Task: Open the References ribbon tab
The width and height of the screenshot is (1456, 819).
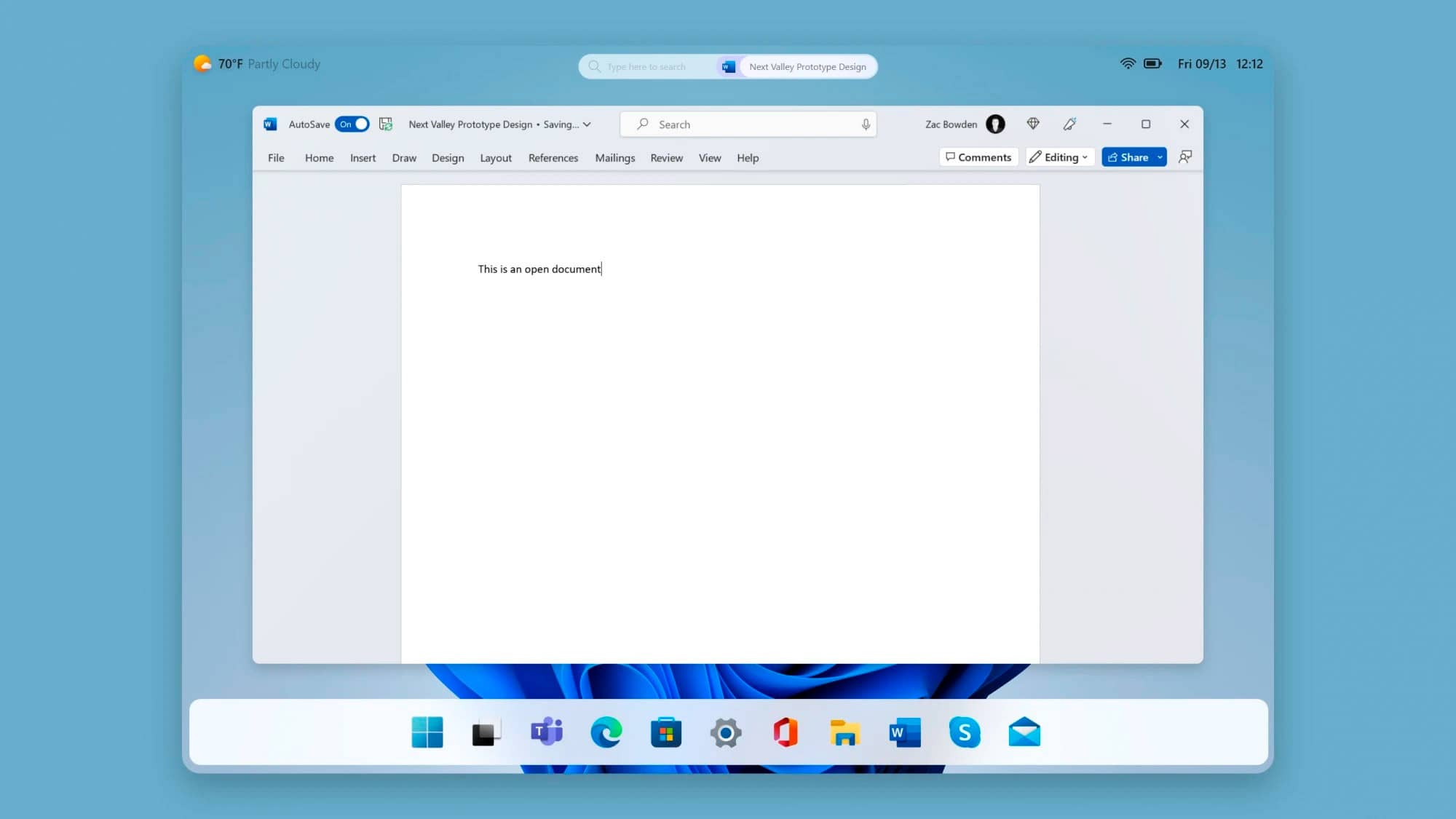Action: point(553,158)
